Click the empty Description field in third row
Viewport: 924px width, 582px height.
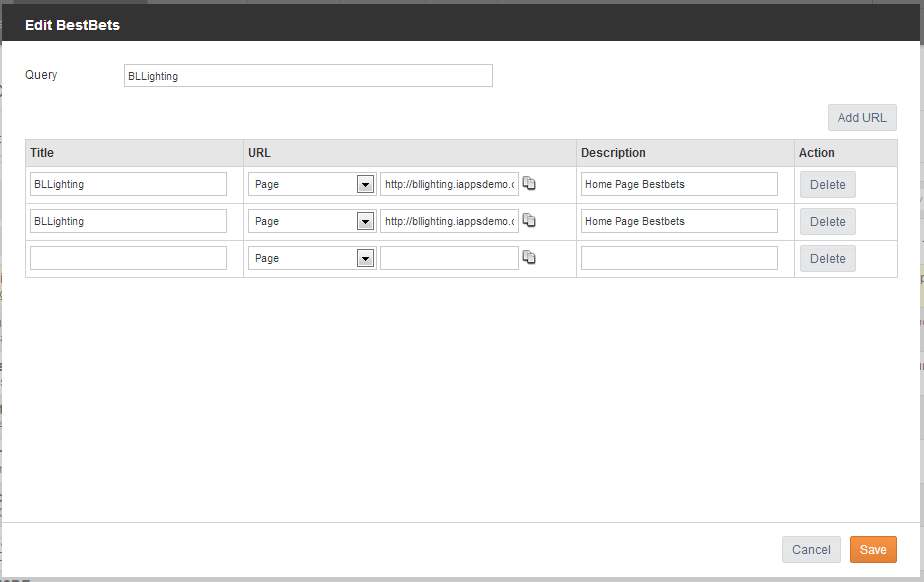[679, 259]
